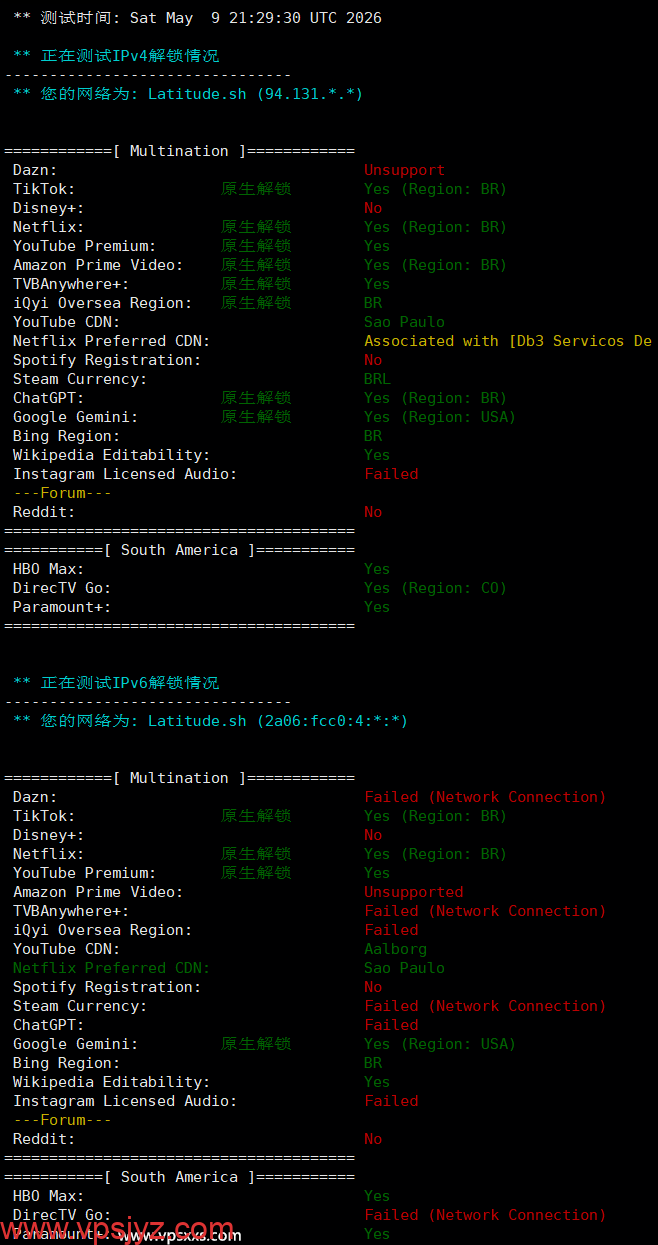This screenshot has width=658, height=1245.
Task: Click 'Failed (Network Connection)' for IPv6 DirecTV Go
Action: [485, 1215]
